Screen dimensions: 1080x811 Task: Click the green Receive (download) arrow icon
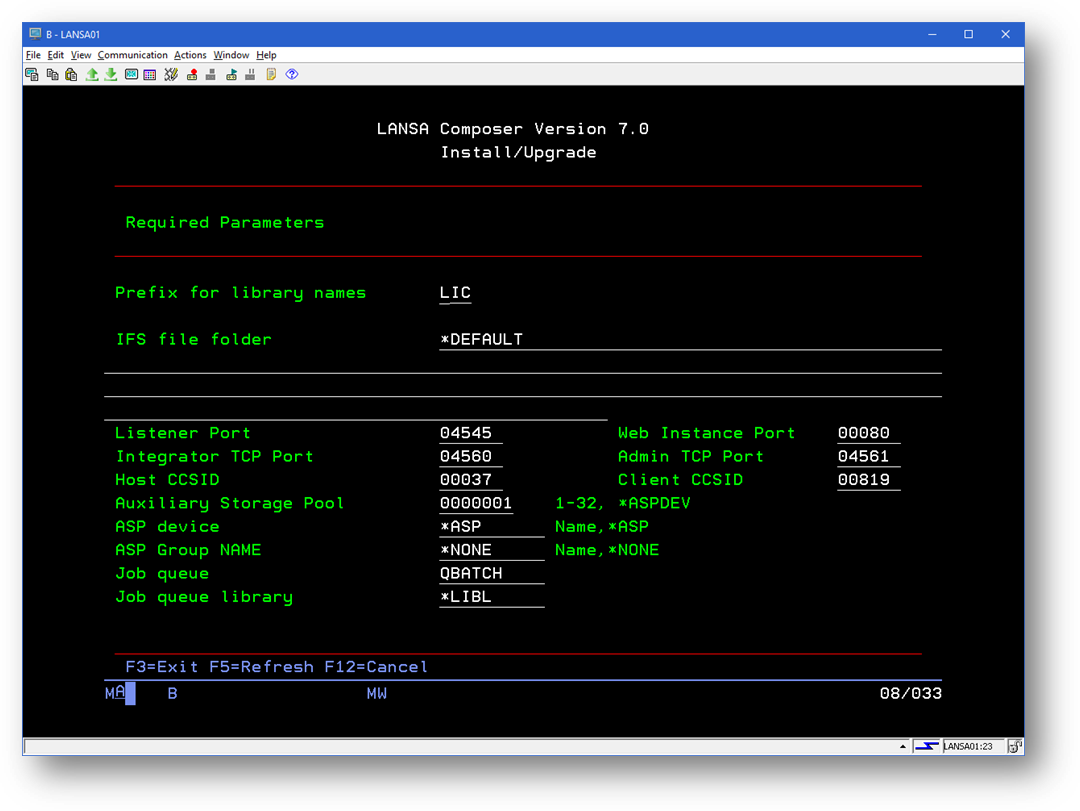[x=110, y=74]
